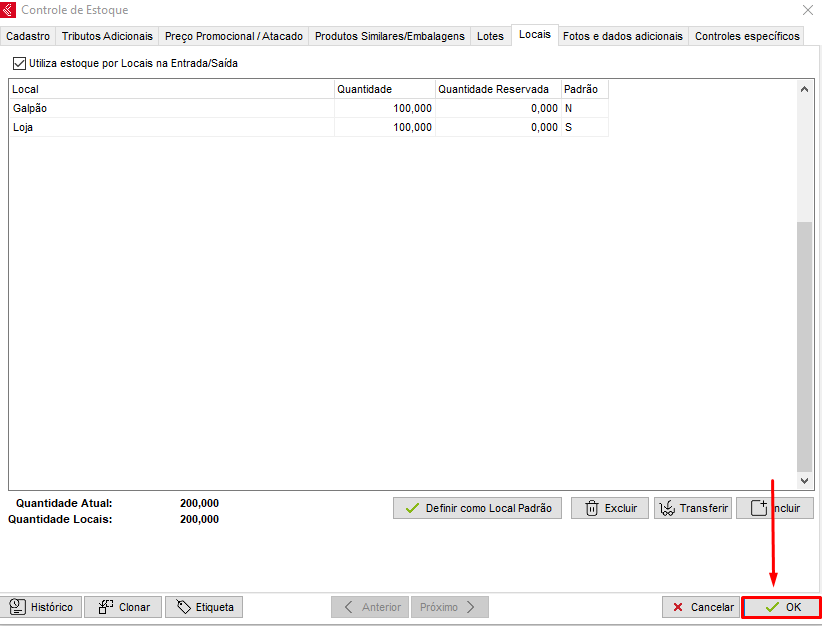Click the trash icon for Excluir
Image resolution: width=822 pixels, height=626 pixels.
coord(592,508)
